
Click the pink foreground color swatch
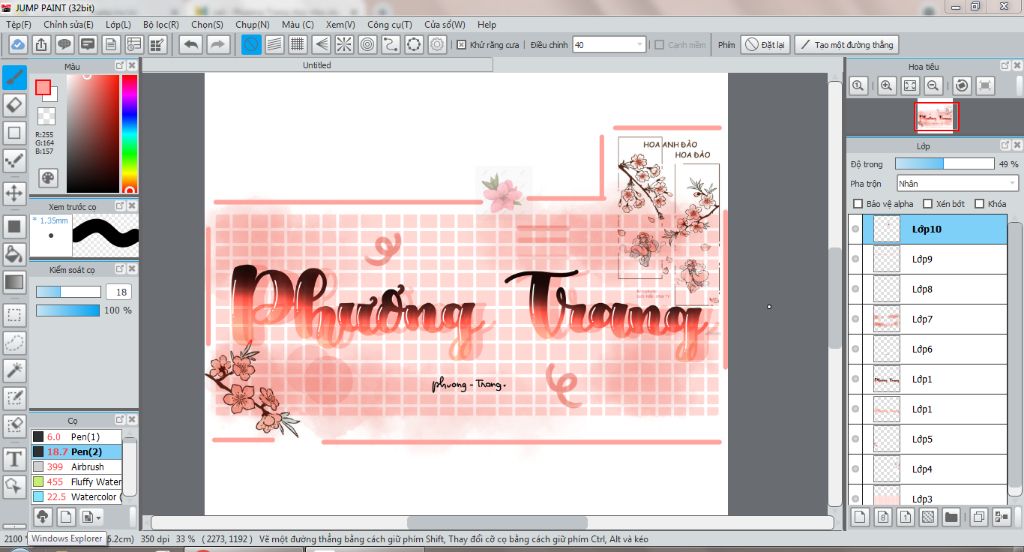pyautogui.click(x=43, y=88)
